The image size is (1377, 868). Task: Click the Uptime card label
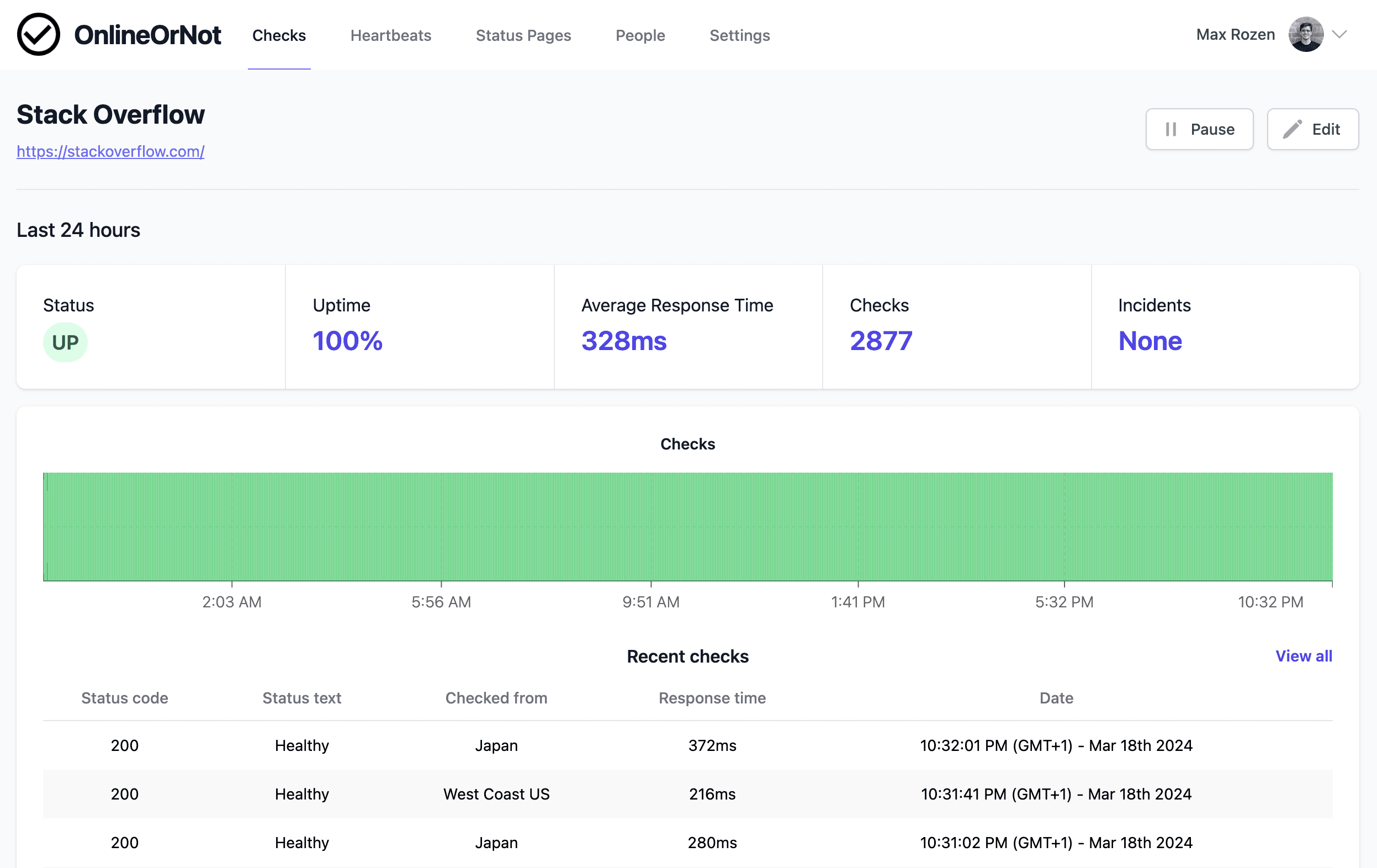(341, 305)
